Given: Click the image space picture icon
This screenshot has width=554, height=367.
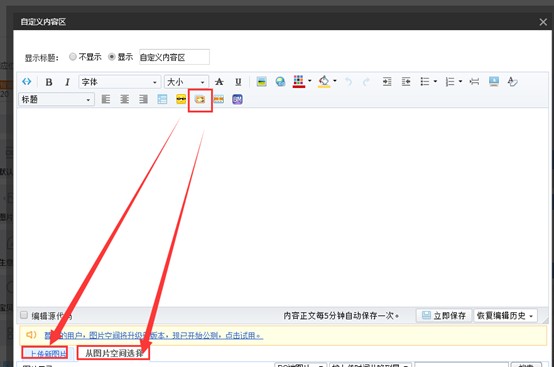Looking at the screenshot, I should coord(200,100).
